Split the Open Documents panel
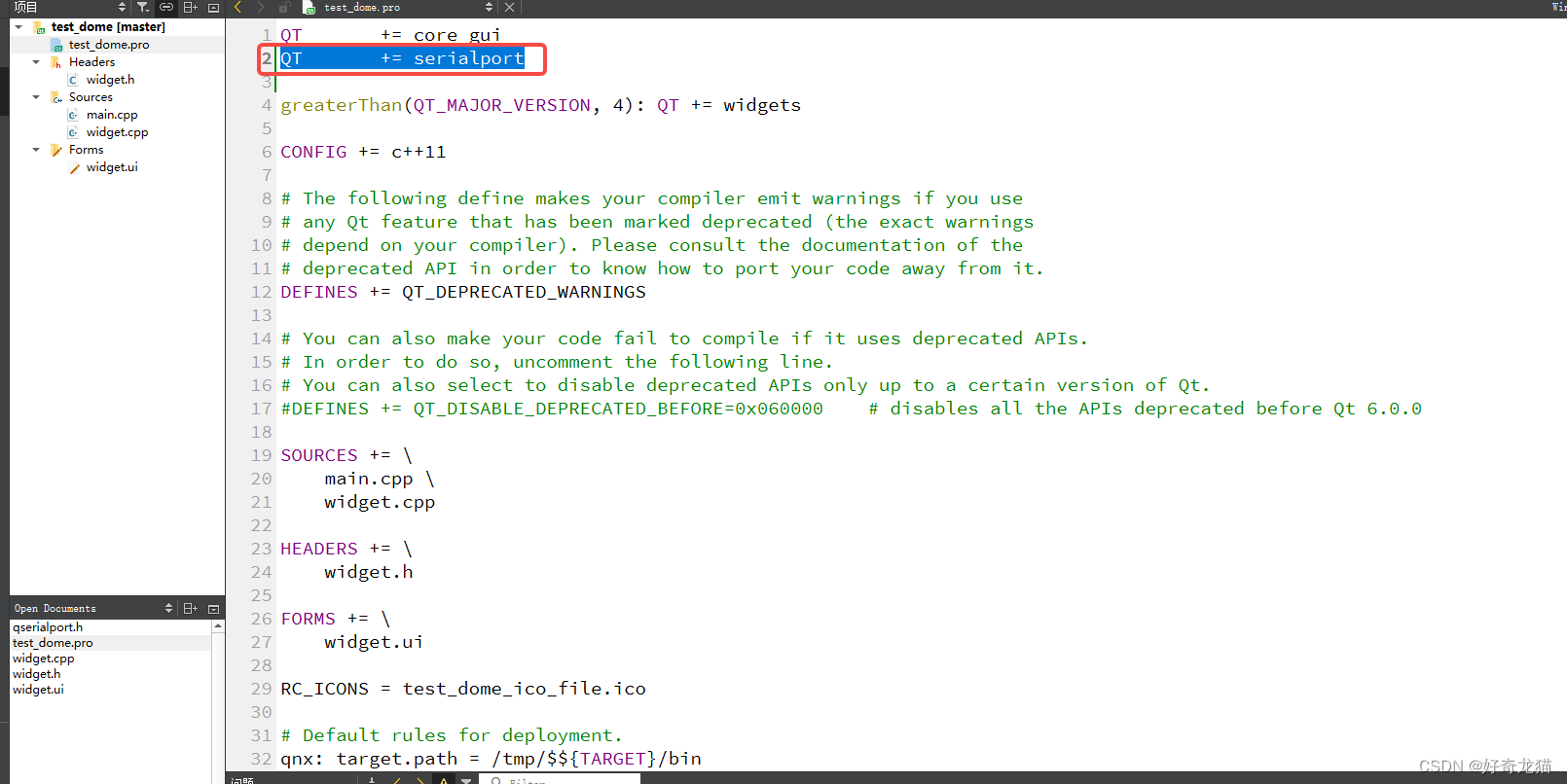This screenshot has height=784, width=1567. [191, 608]
